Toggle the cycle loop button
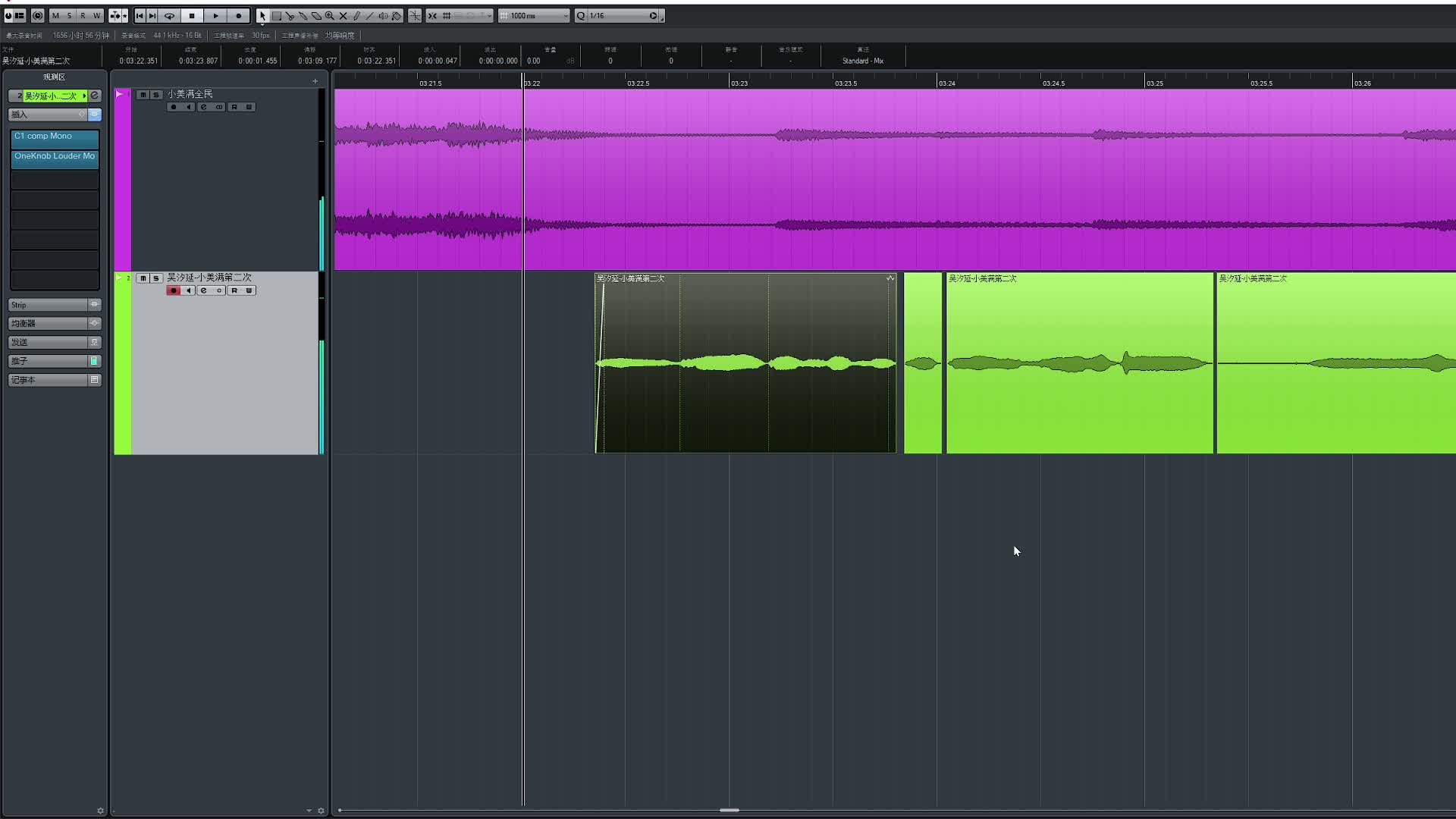The height and width of the screenshot is (819, 1456). [170, 16]
